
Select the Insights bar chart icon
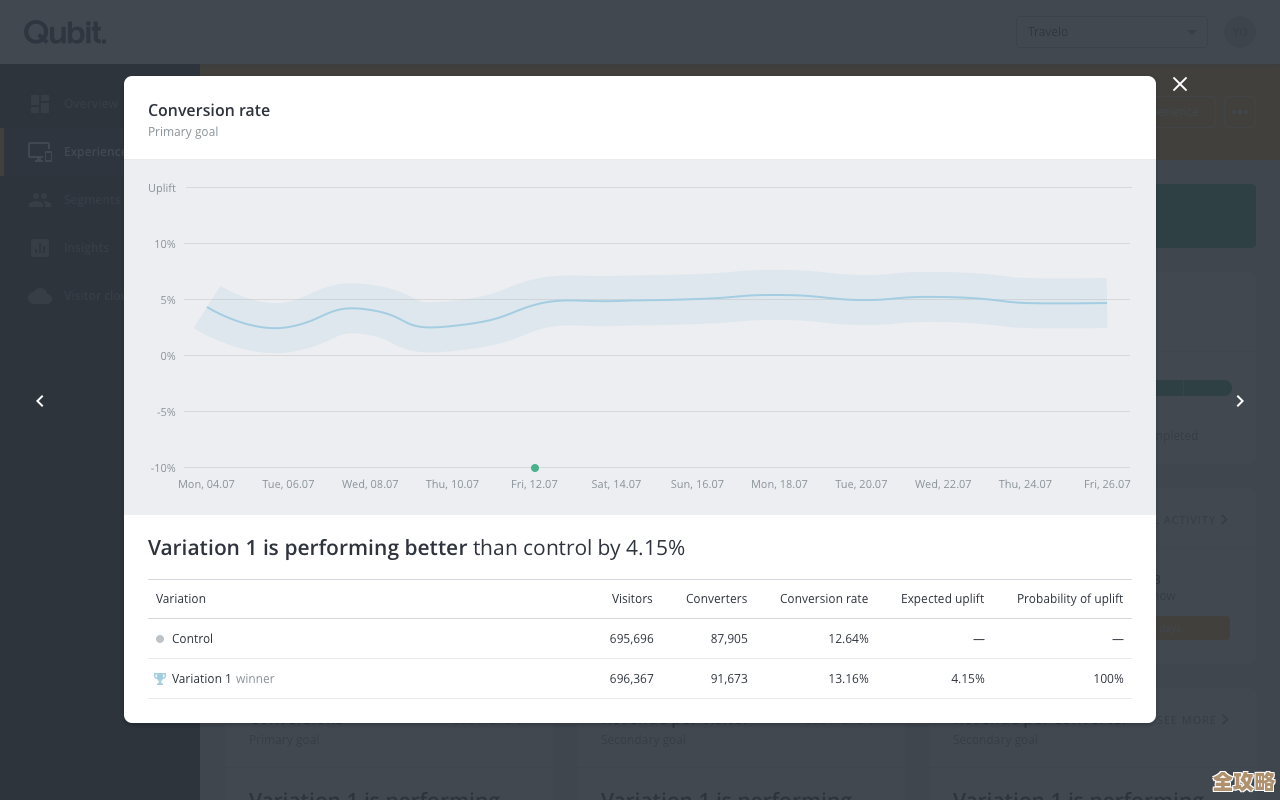[40, 248]
